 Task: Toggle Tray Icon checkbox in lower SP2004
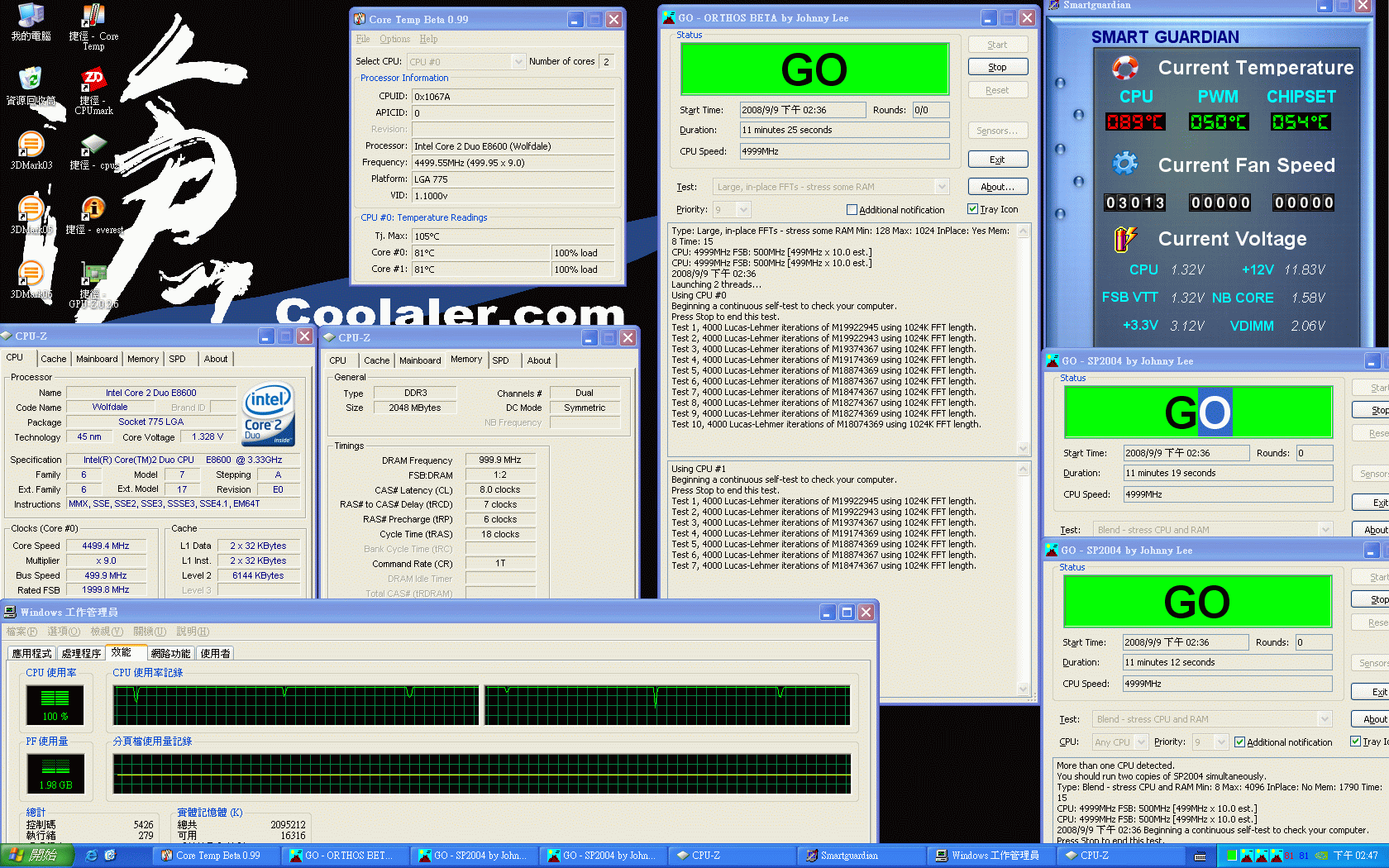click(x=1355, y=742)
